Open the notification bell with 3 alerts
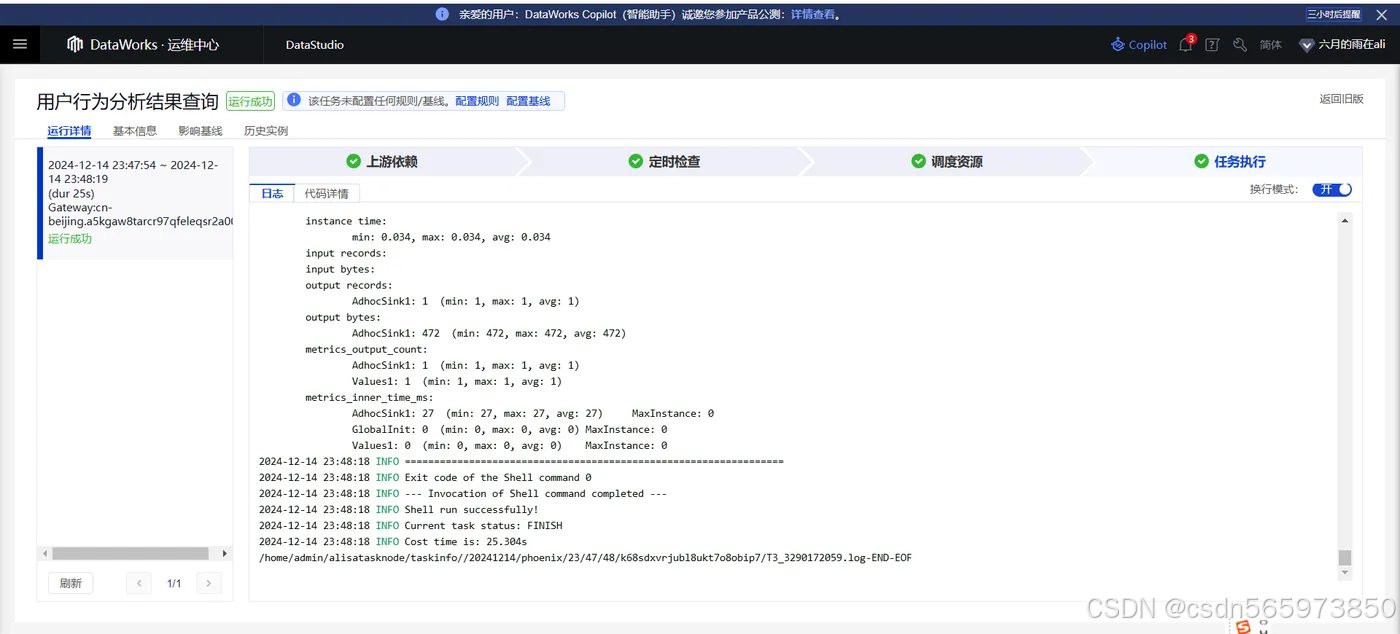 pyautogui.click(x=1185, y=44)
